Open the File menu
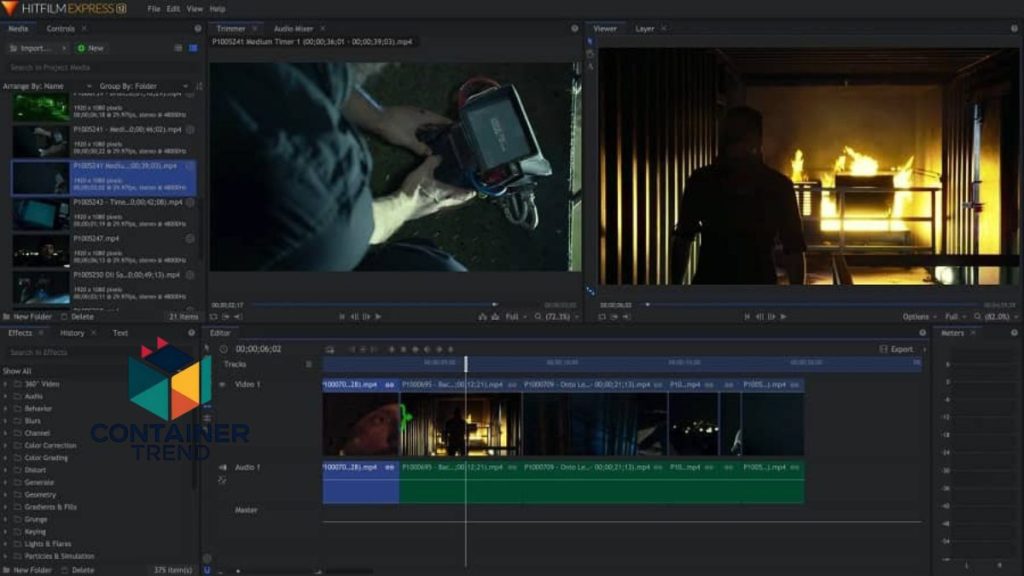Viewport: 1024px width, 576px height. click(153, 9)
